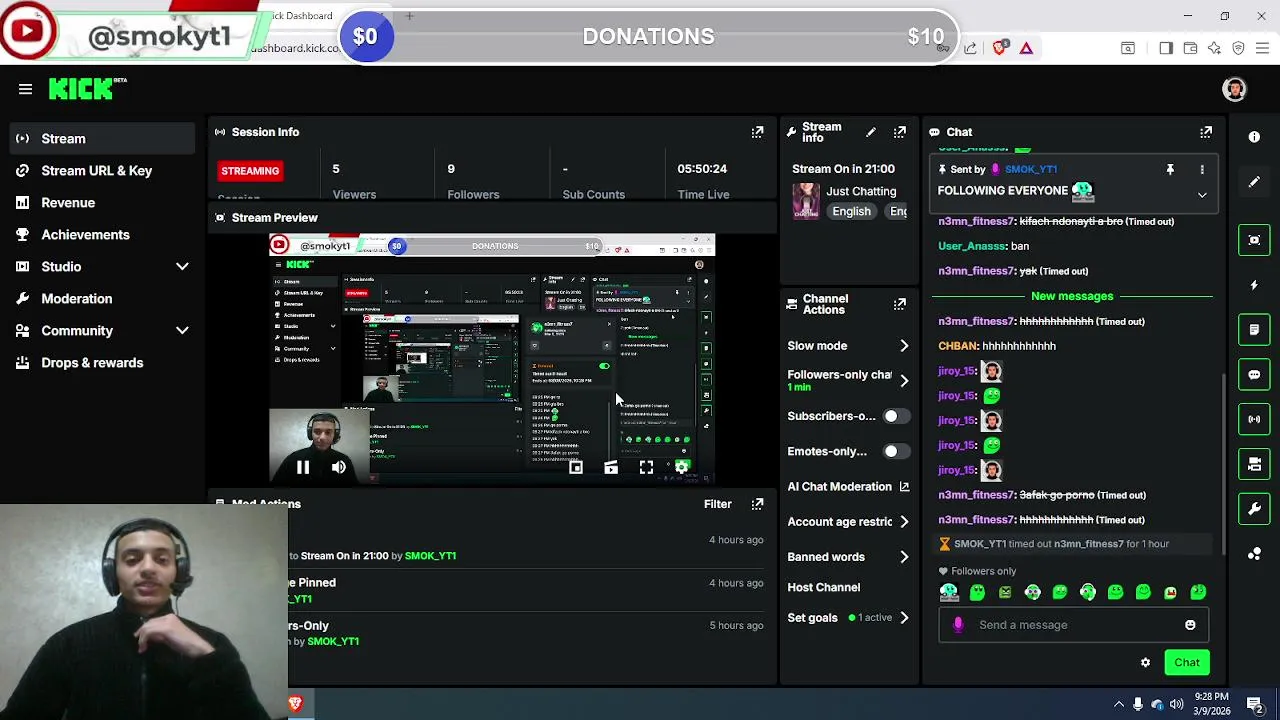
Task: Toggle Subscribers-only chat switch
Action: click(896, 416)
